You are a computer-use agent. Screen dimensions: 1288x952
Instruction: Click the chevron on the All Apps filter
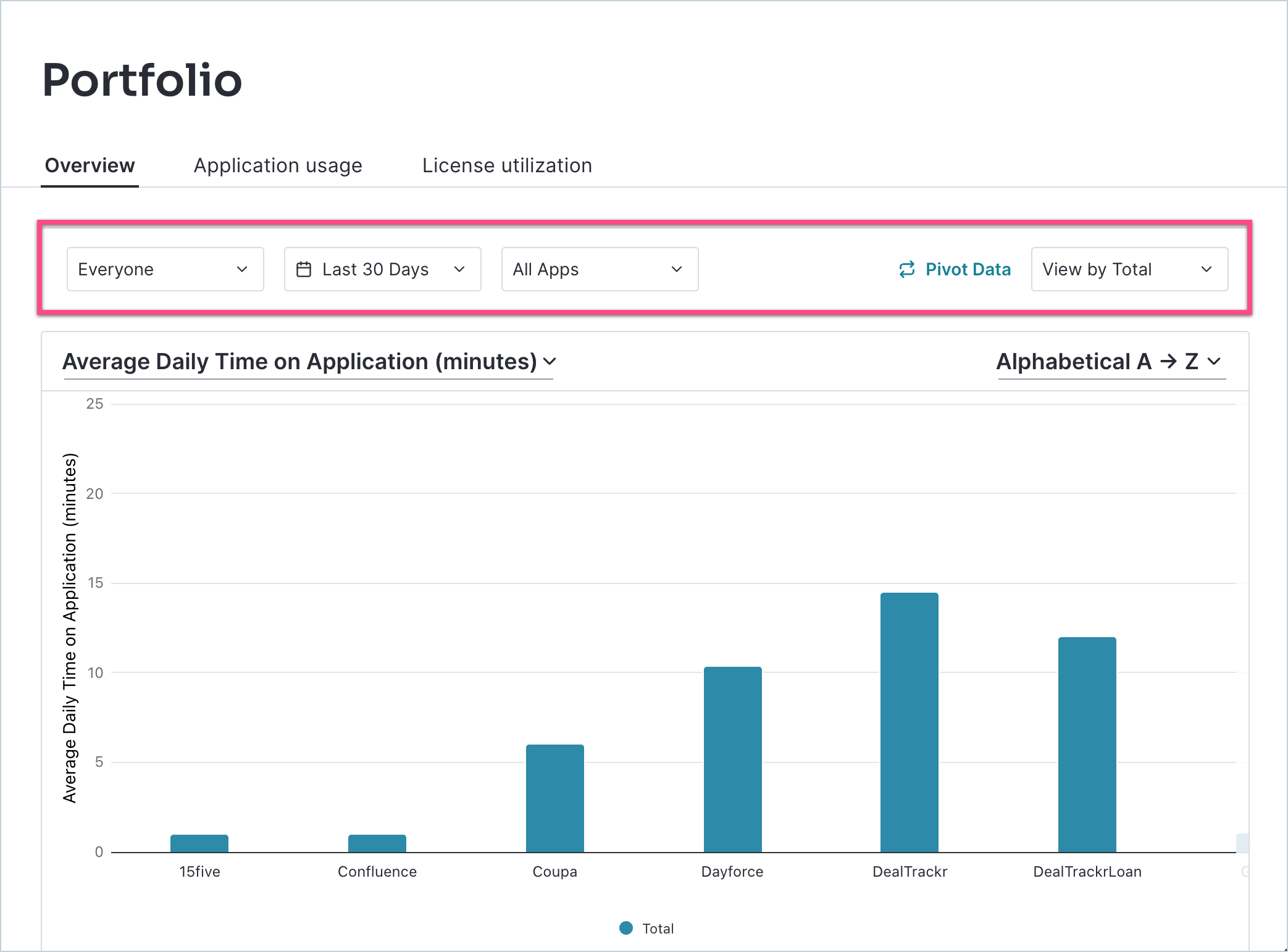pos(676,269)
